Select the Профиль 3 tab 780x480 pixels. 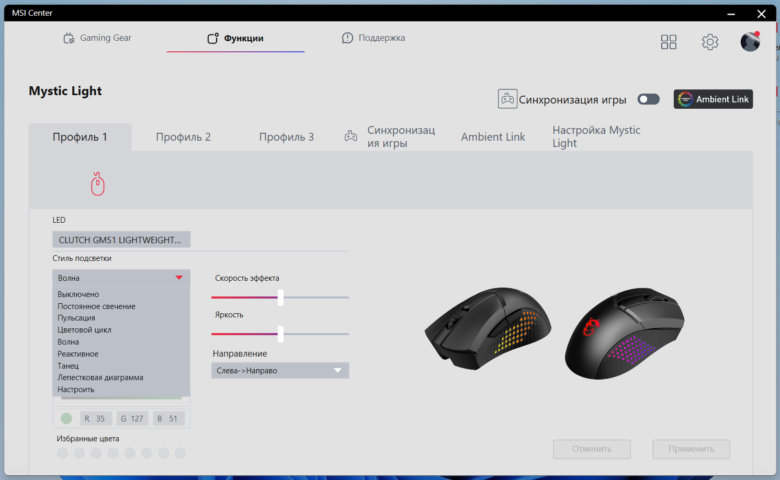(x=286, y=137)
